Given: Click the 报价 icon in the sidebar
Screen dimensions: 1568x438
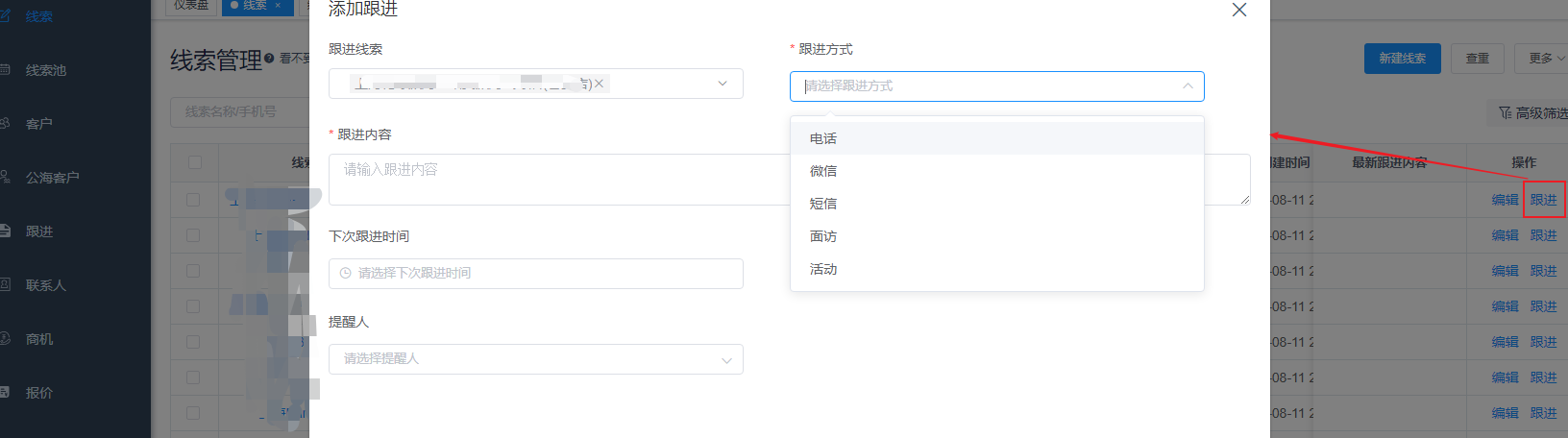Looking at the screenshot, I should pos(5,393).
